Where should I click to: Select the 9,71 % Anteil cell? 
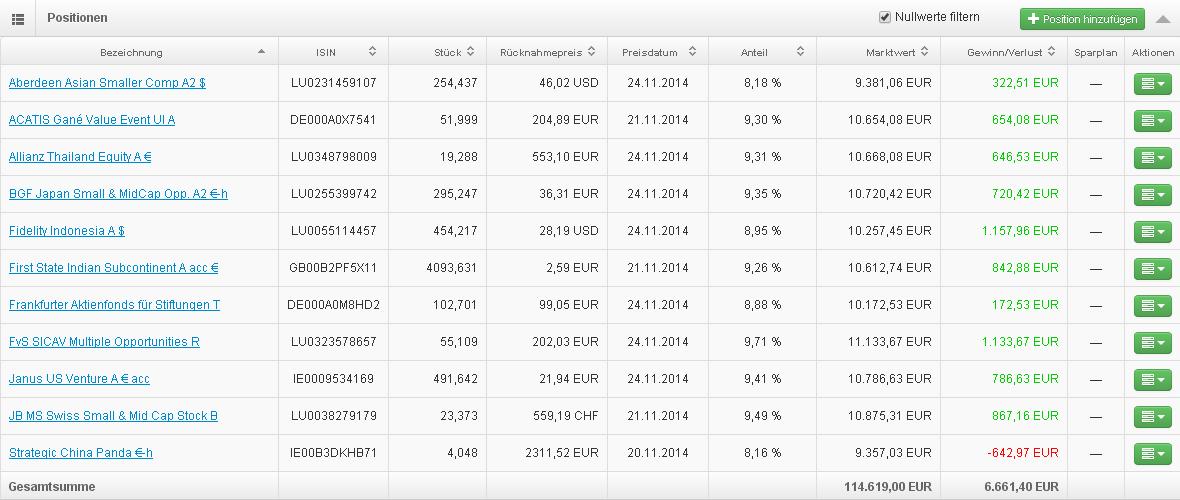pos(762,341)
